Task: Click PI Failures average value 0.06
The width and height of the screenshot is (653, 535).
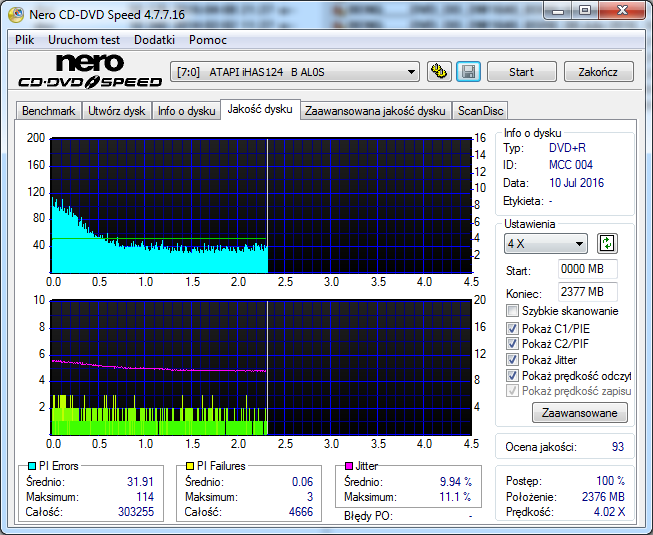Action: [302, 482]
